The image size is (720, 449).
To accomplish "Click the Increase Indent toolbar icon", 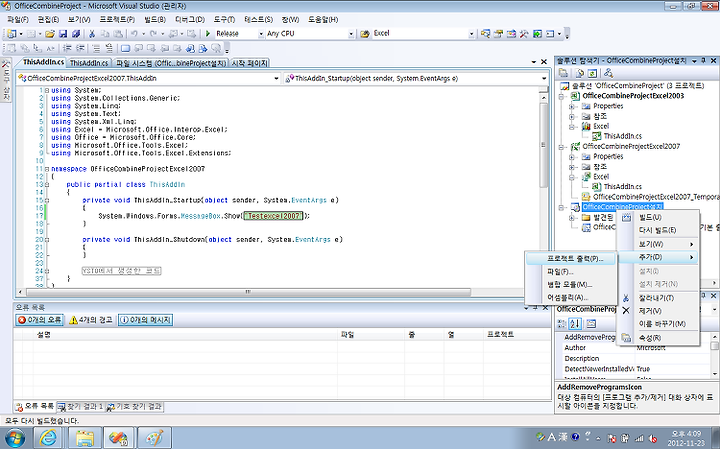I will point(80,48).
